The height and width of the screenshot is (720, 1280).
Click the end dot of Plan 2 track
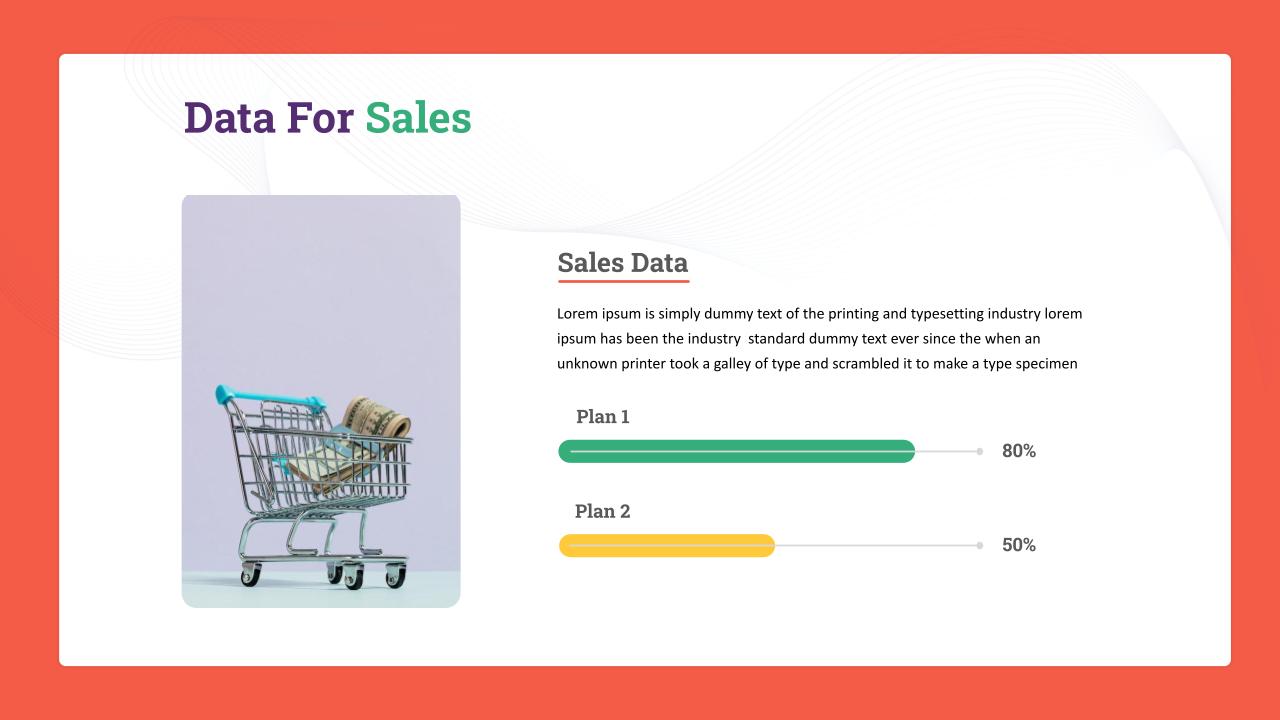[x=980, y=545]
